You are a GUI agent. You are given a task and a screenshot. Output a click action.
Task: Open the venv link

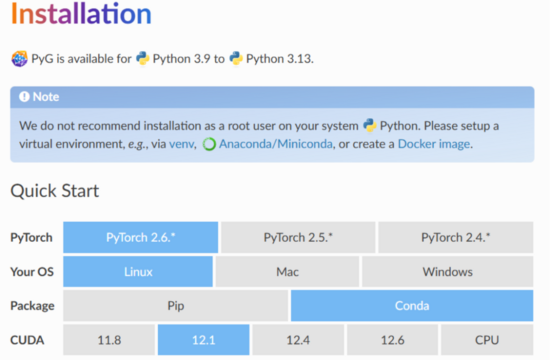(182, 144)
